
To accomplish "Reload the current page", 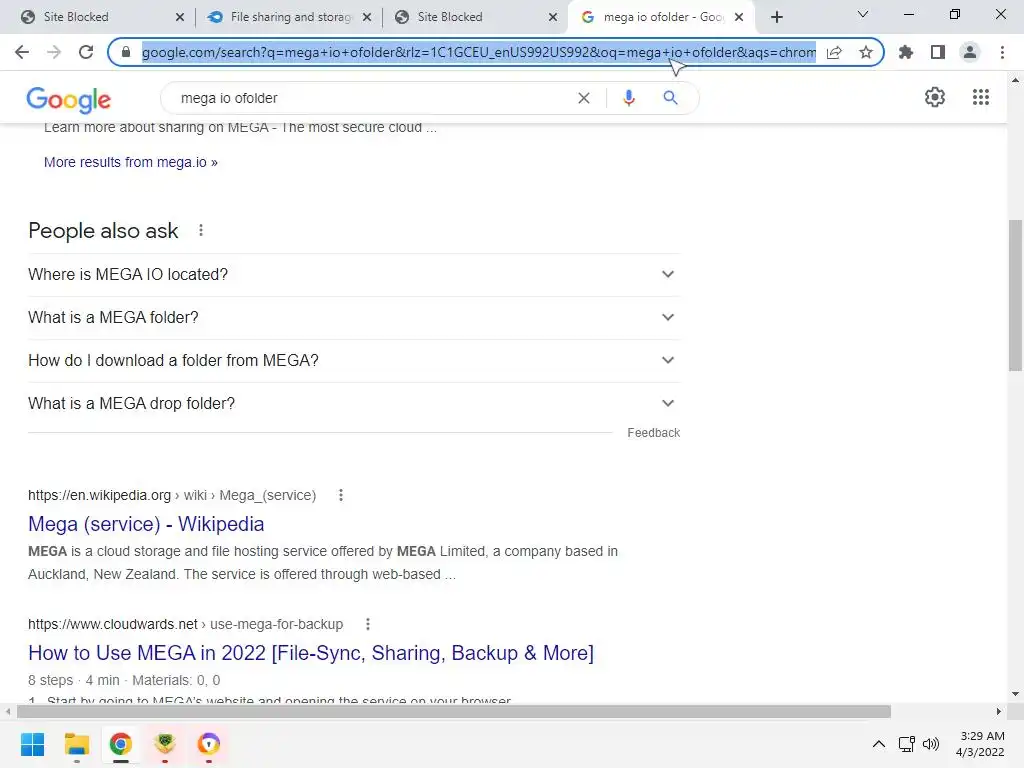I will pyautogui.click(x=86, y=52).
